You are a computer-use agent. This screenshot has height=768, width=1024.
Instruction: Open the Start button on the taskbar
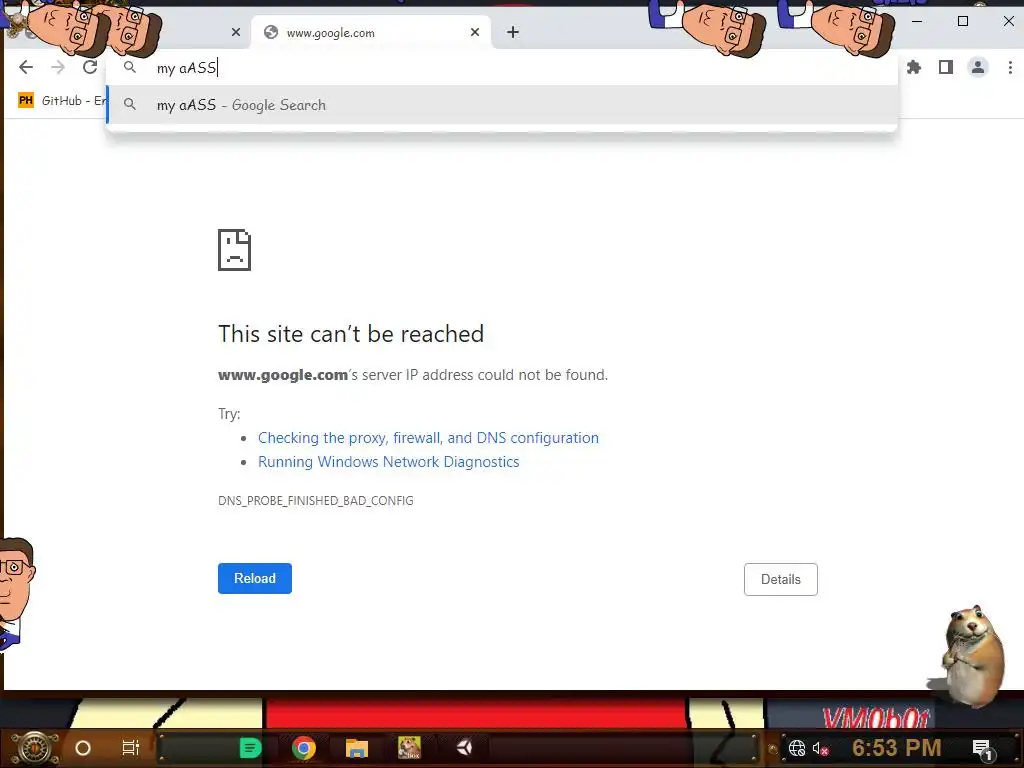35,748
